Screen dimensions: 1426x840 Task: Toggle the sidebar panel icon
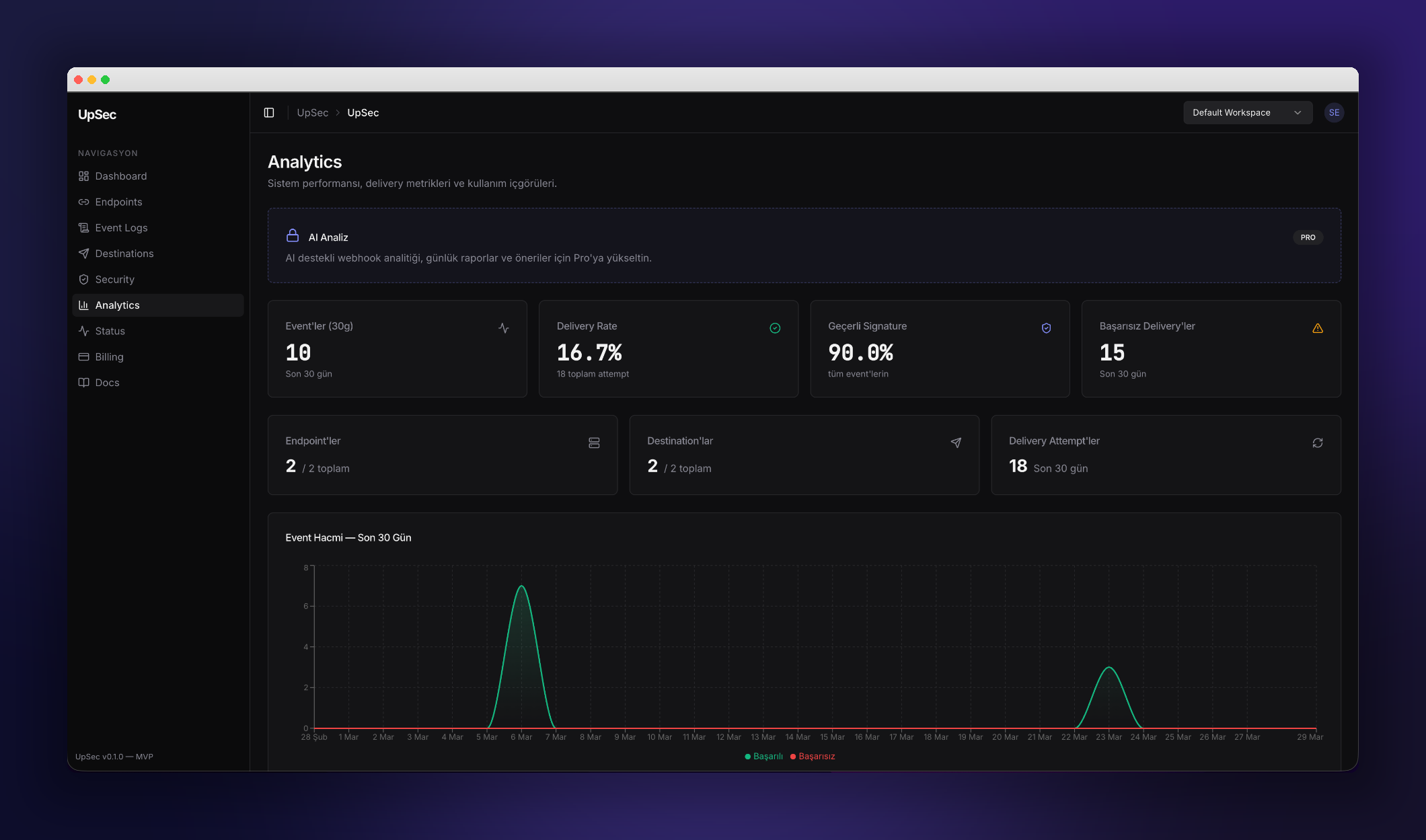269,112
